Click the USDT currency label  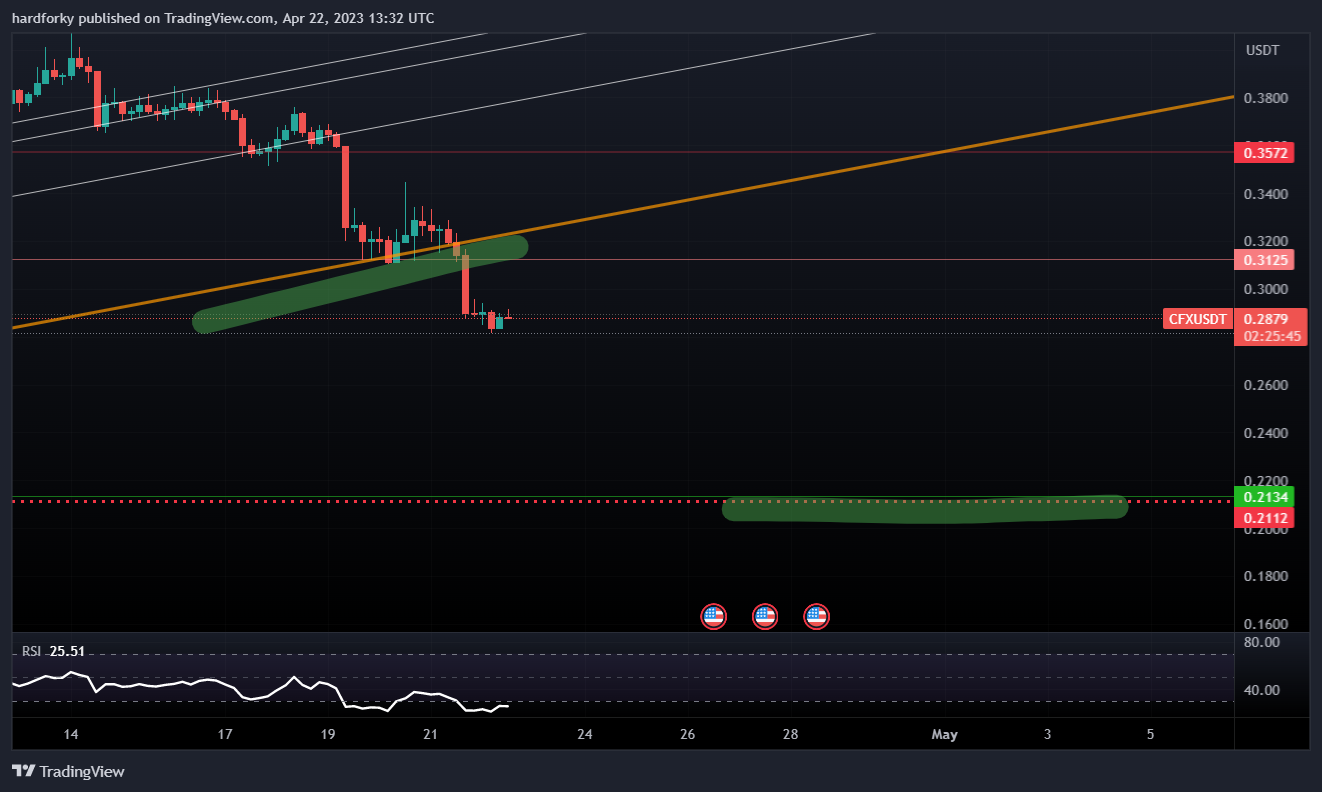click(x=1262, y=50)
